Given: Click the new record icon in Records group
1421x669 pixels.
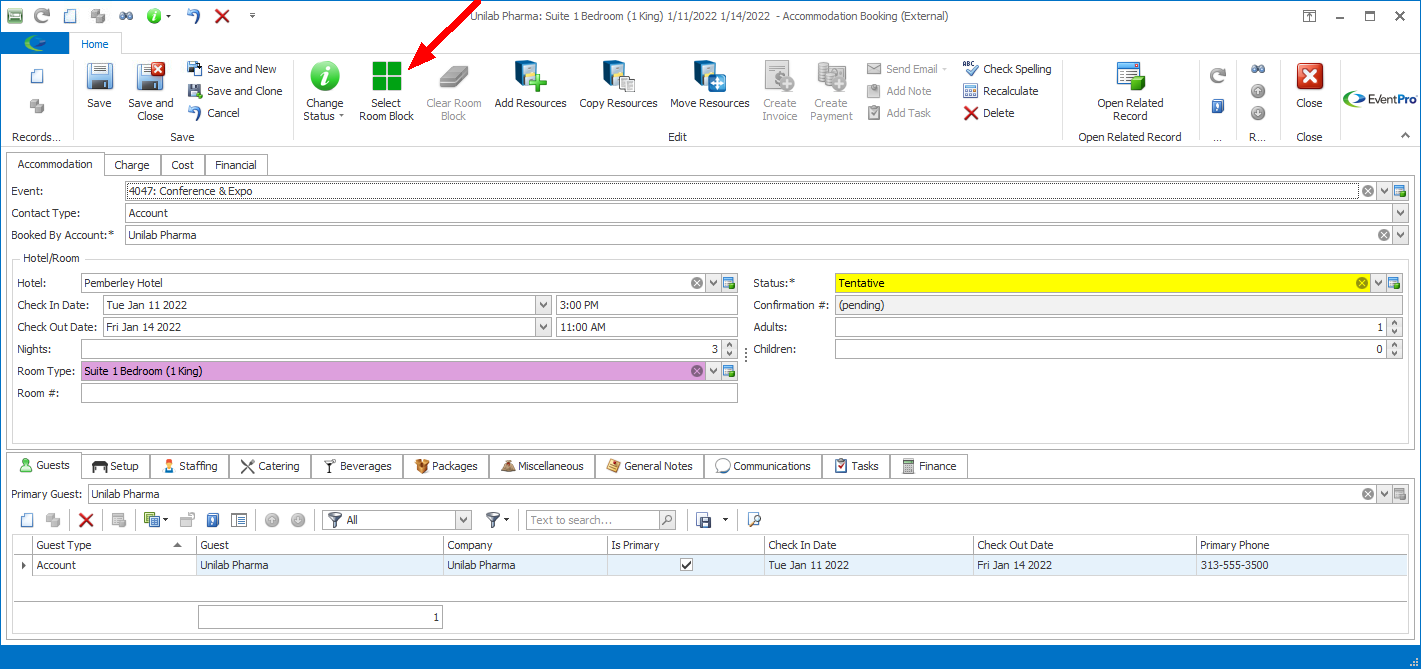Looking at the screenshot, I should coord(37,76).
